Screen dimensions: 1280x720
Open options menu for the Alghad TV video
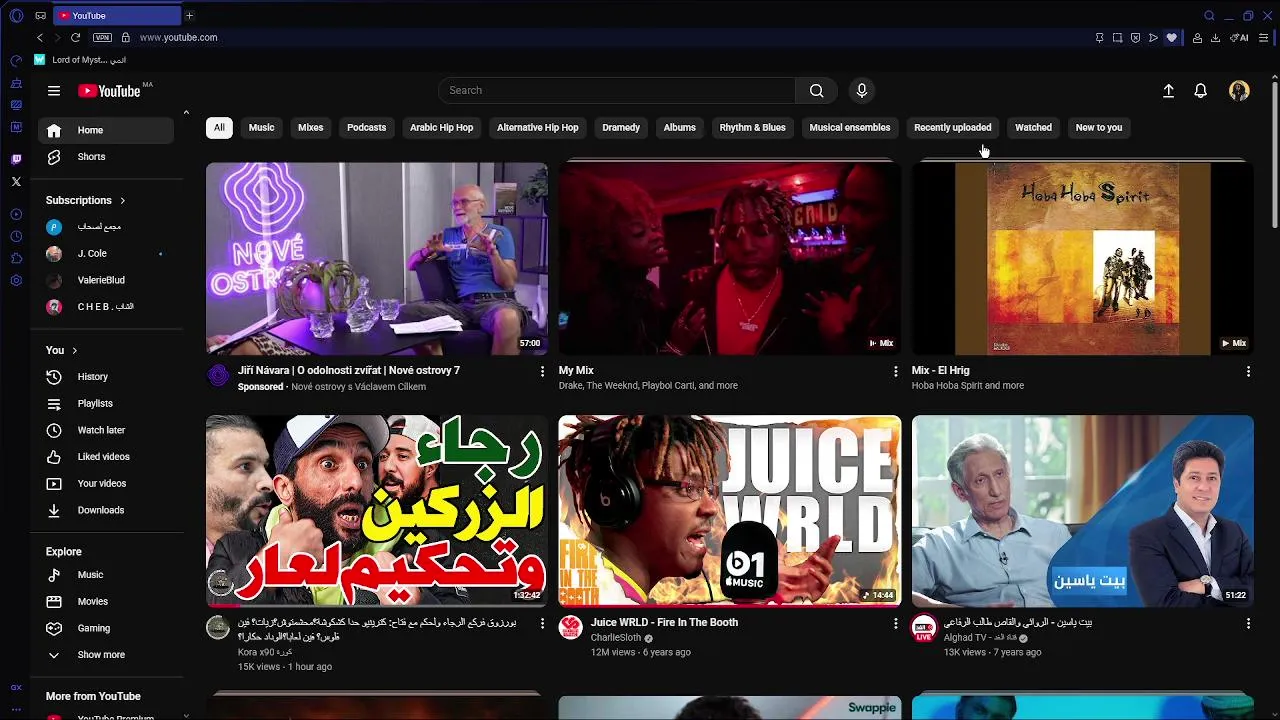point(1248,623)
